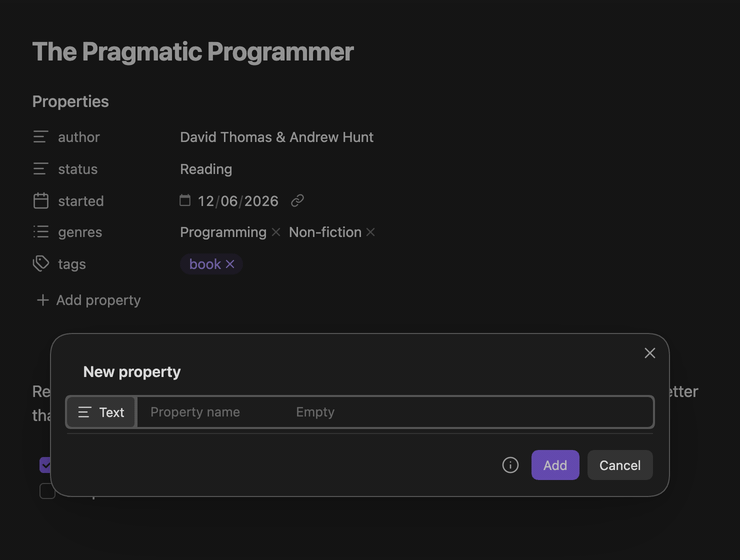Image resolution: width=740 pixels, height=560 pixels.
Task: Click the genres property list icon
Action: click(41, 232)
